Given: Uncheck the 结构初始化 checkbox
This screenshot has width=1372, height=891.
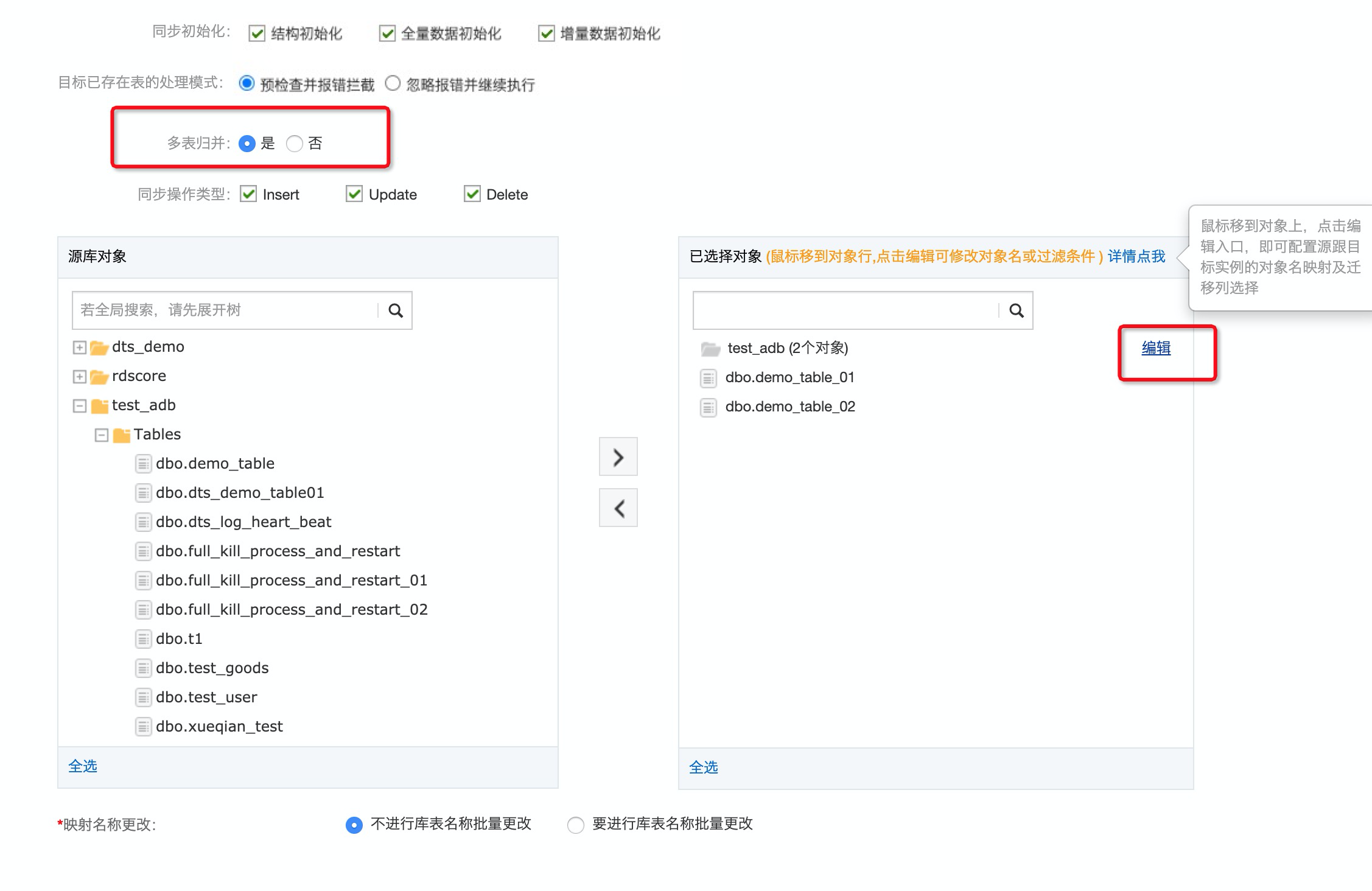Looking at the screenshot, I should coord(257,33).
